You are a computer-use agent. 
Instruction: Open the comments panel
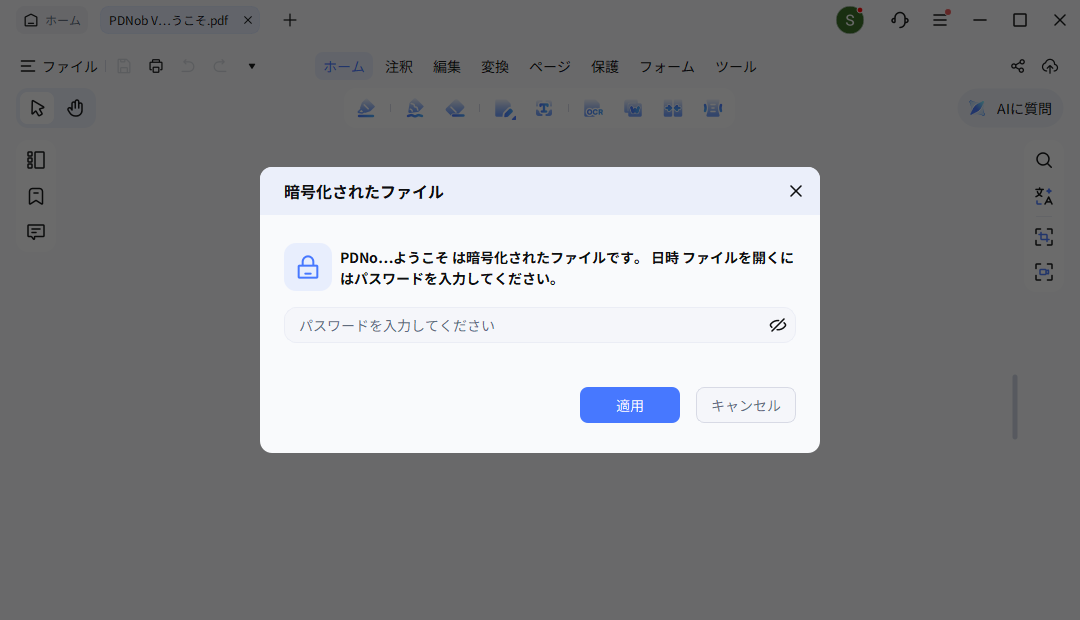click(36, 232)
